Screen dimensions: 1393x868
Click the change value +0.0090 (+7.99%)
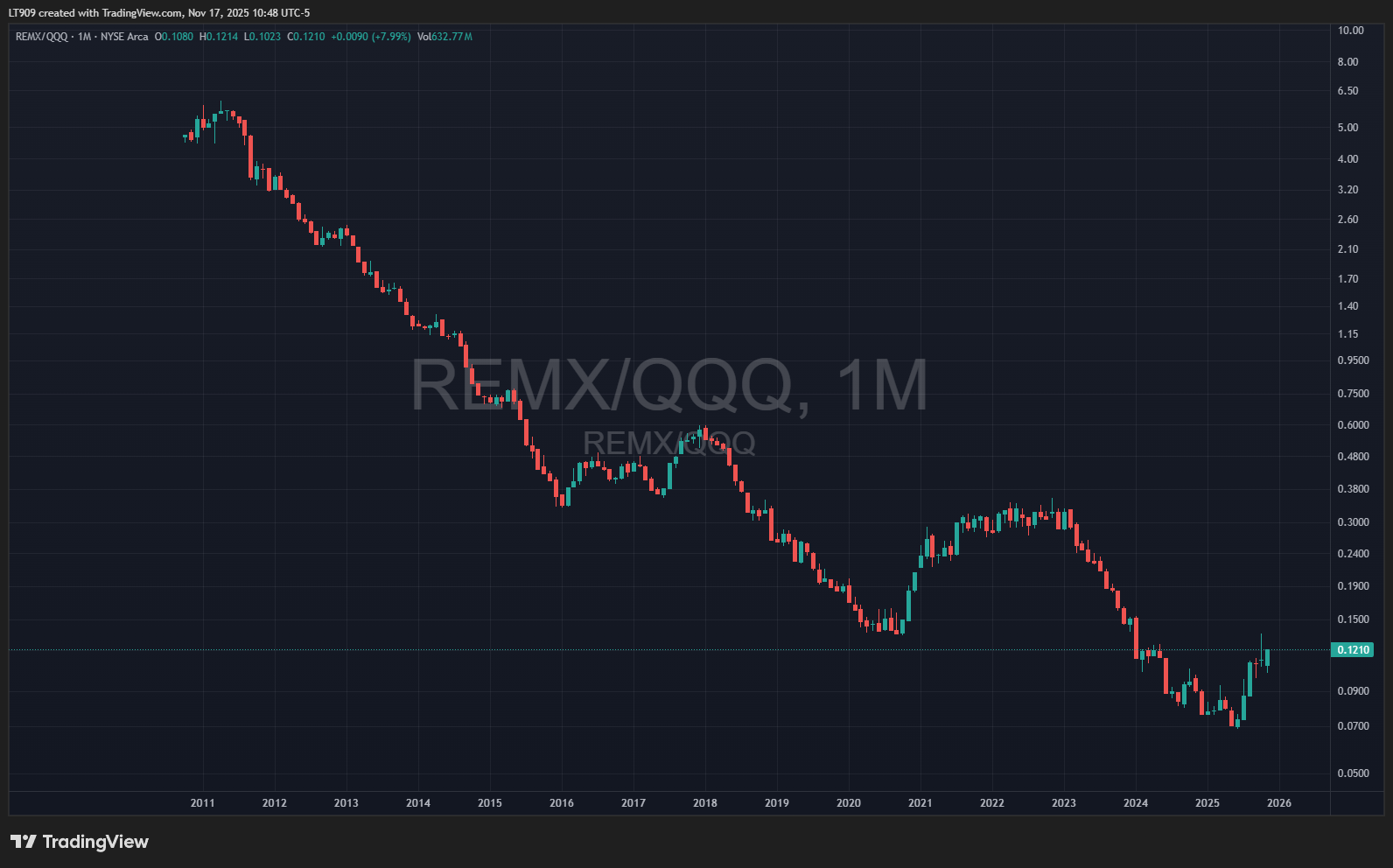tap(371, 37)
